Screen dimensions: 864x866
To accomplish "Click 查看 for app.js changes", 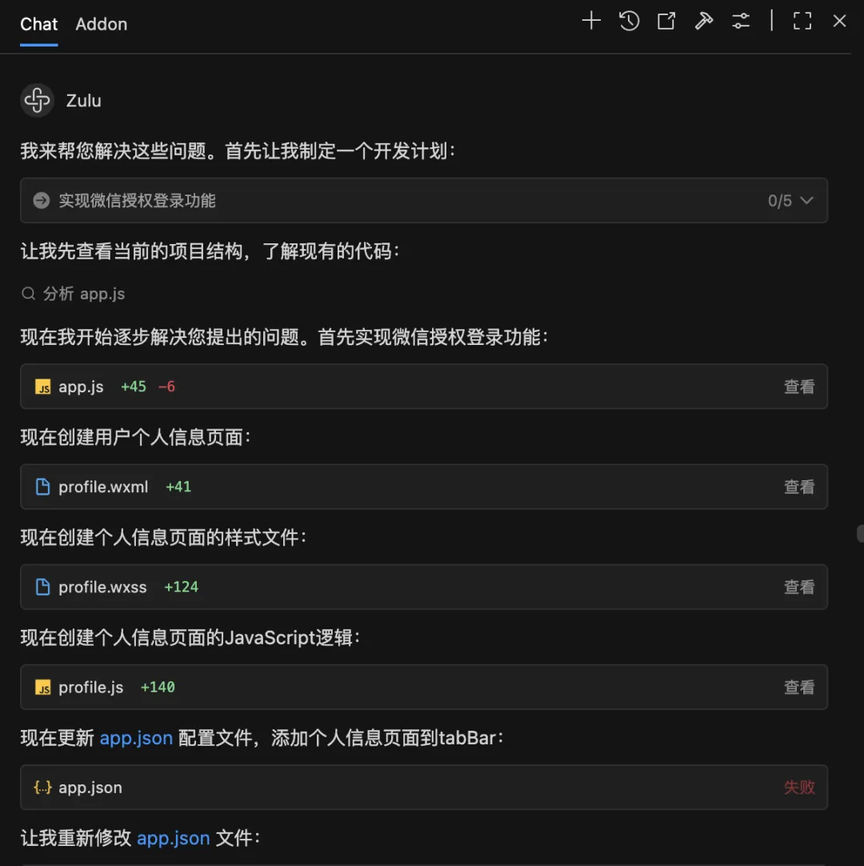I will [799, 387].
